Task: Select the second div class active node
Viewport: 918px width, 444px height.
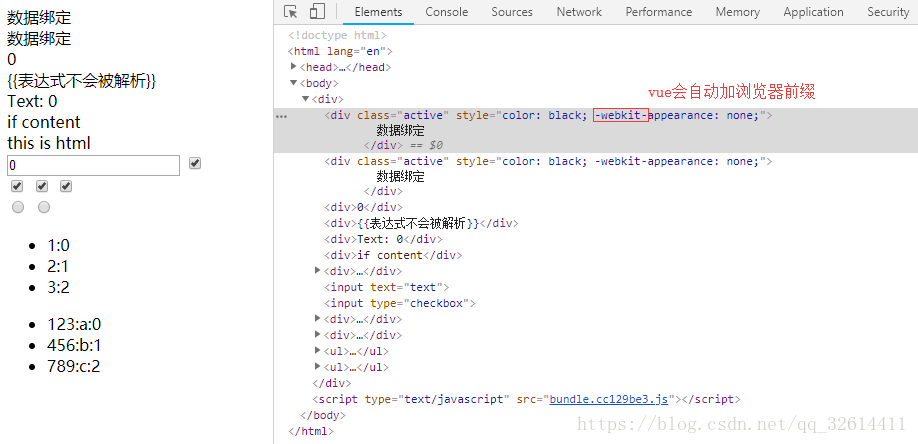Action: 549,161
